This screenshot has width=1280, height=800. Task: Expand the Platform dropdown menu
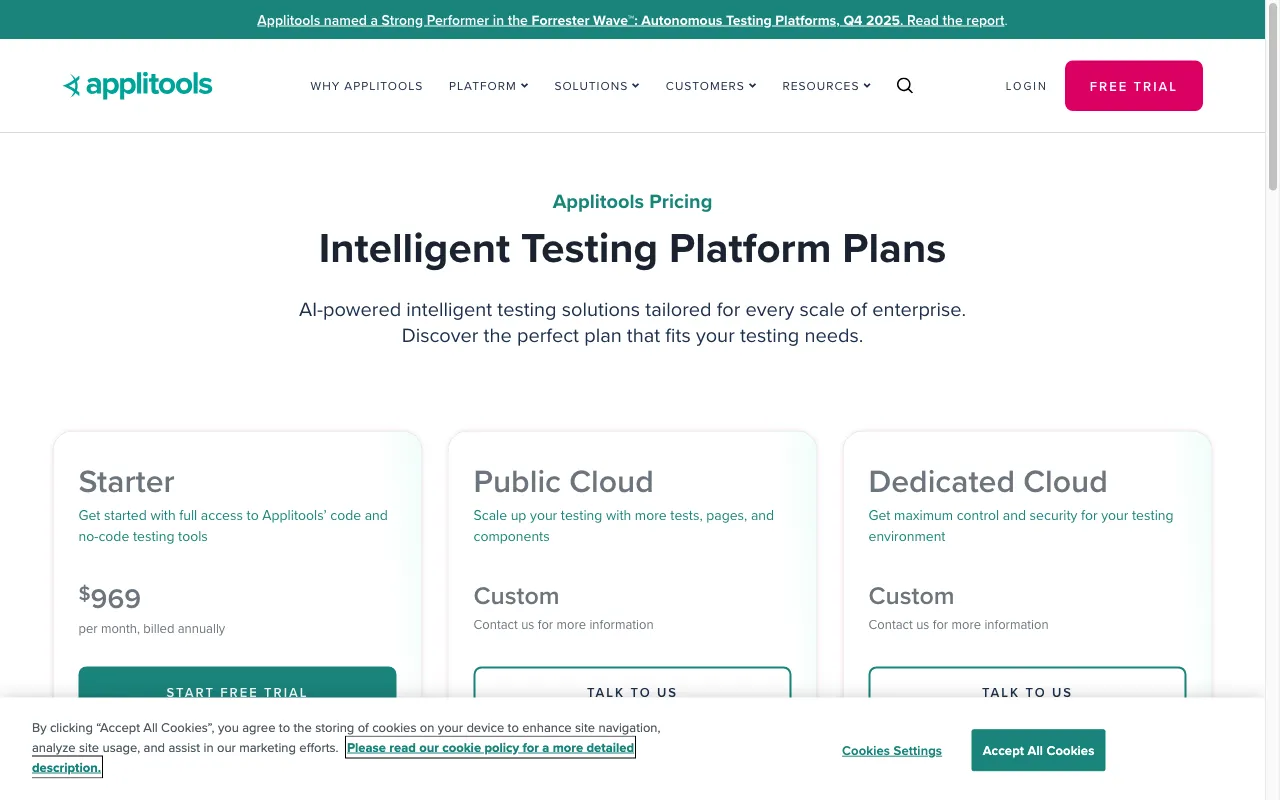coord(488,86)
